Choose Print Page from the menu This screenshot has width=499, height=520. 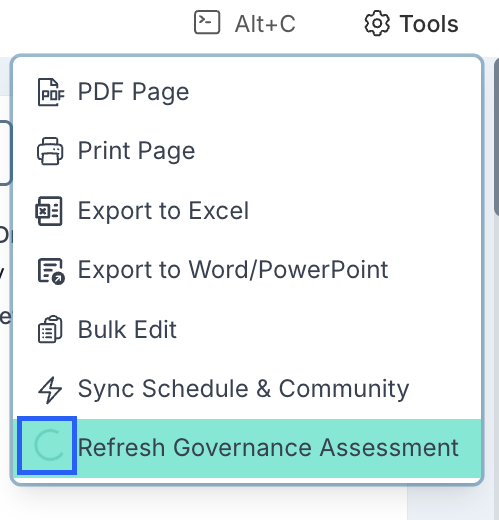[247, 151]
